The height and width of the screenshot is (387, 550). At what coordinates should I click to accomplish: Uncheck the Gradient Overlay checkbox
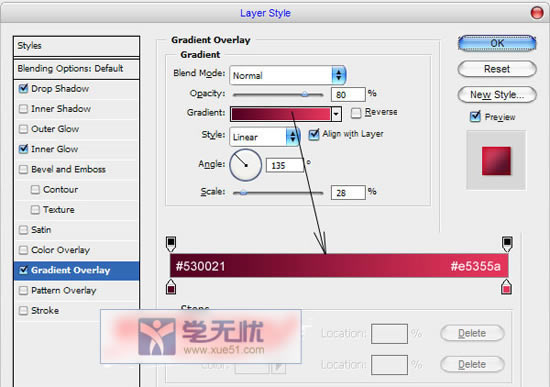(24, 270)
